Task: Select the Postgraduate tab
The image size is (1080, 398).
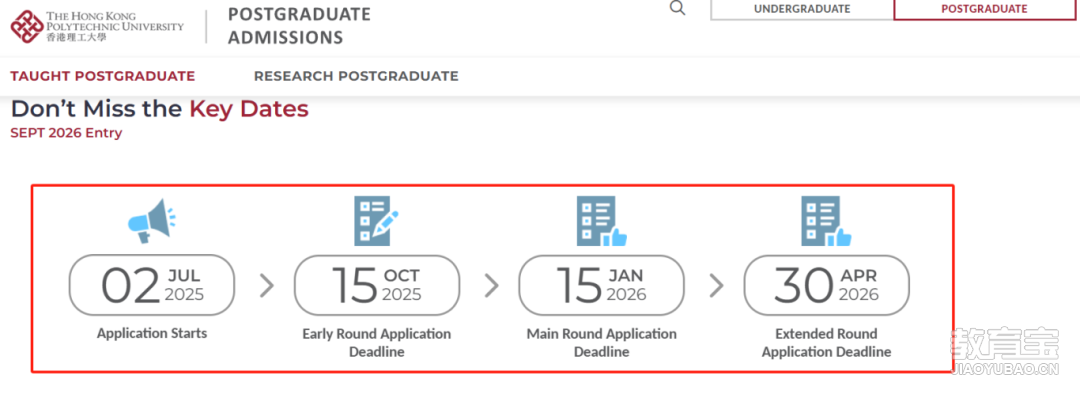Action: (x=984, y=10)
